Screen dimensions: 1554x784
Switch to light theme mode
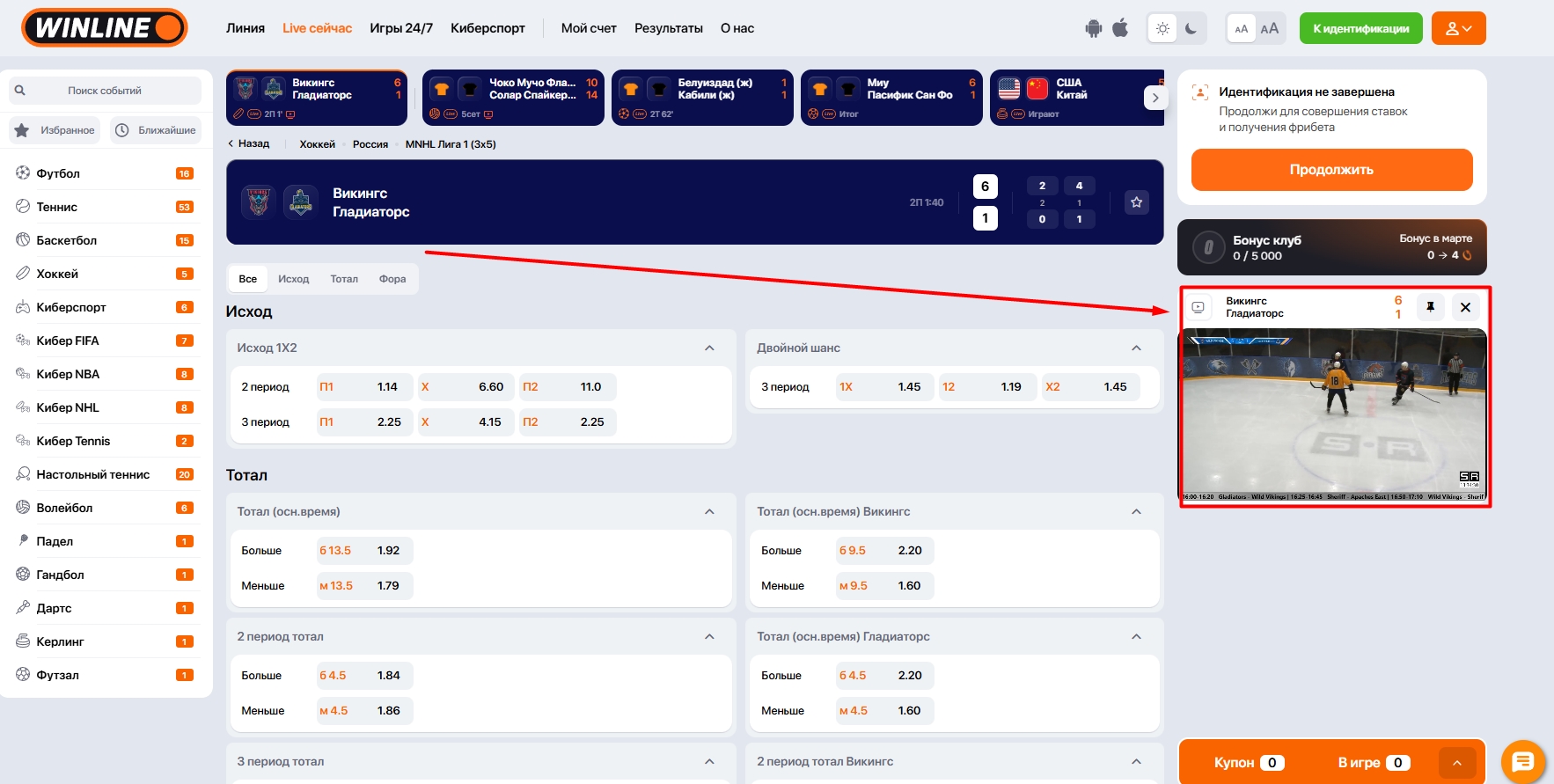click(x=1162, y=28)
